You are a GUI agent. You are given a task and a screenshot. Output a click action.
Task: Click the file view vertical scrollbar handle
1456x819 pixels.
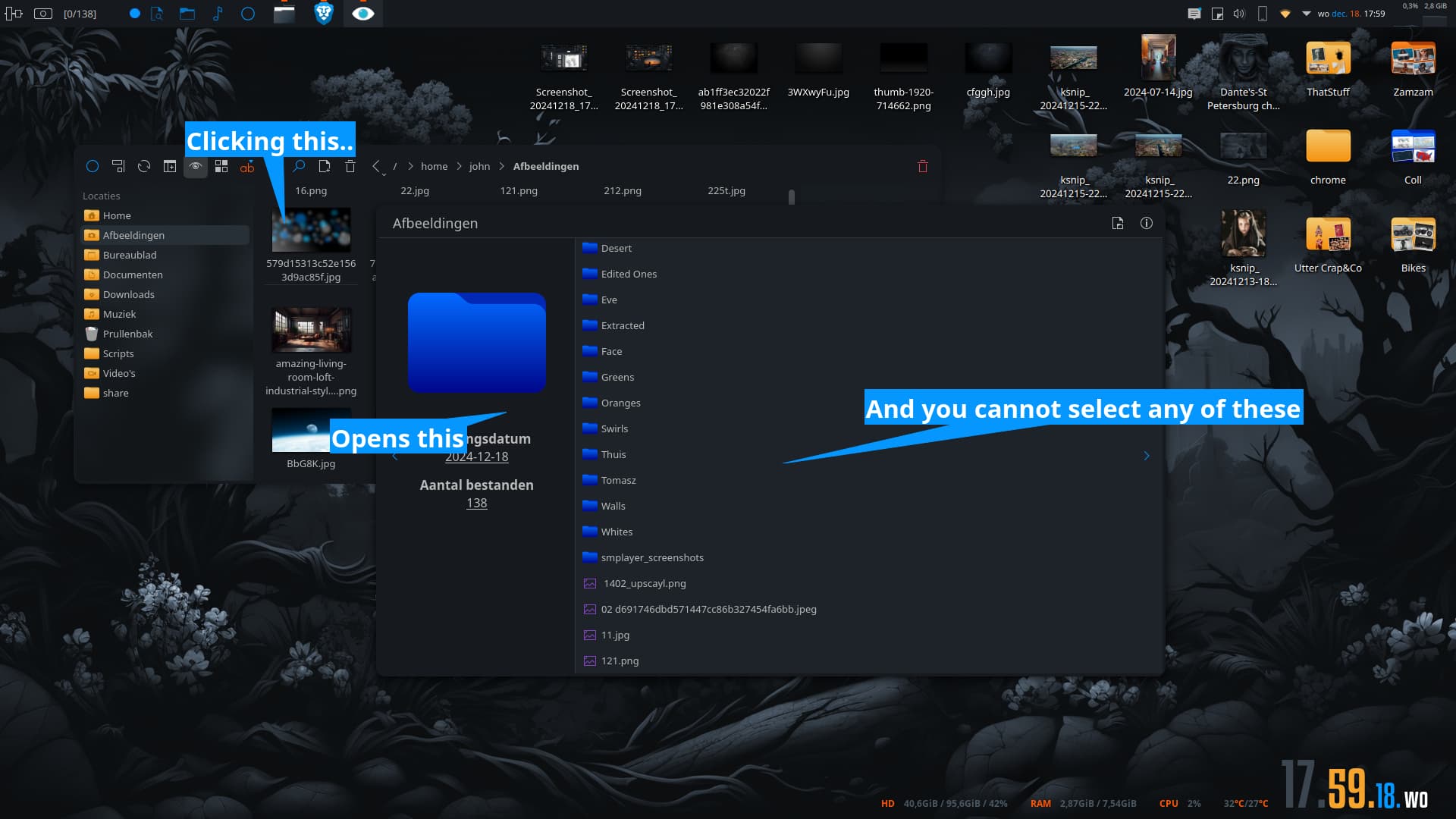coord(791,197)
